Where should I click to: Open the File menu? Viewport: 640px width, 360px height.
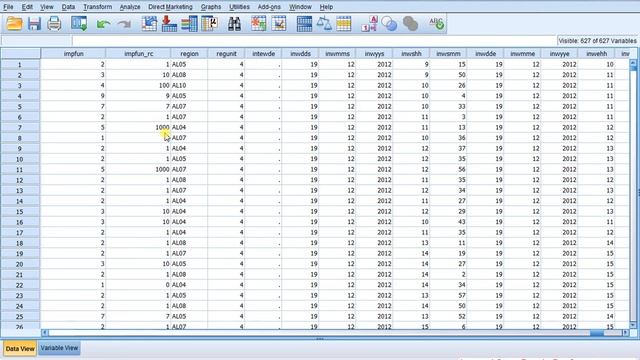point(8,7)
